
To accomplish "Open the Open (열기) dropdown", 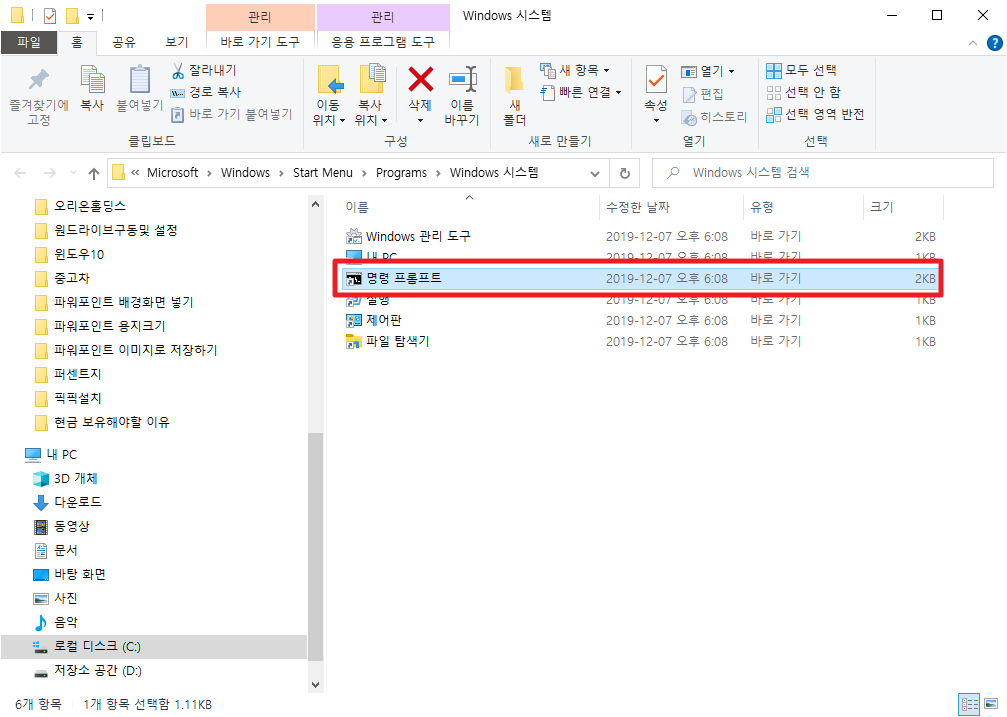I will coord(708,71).
